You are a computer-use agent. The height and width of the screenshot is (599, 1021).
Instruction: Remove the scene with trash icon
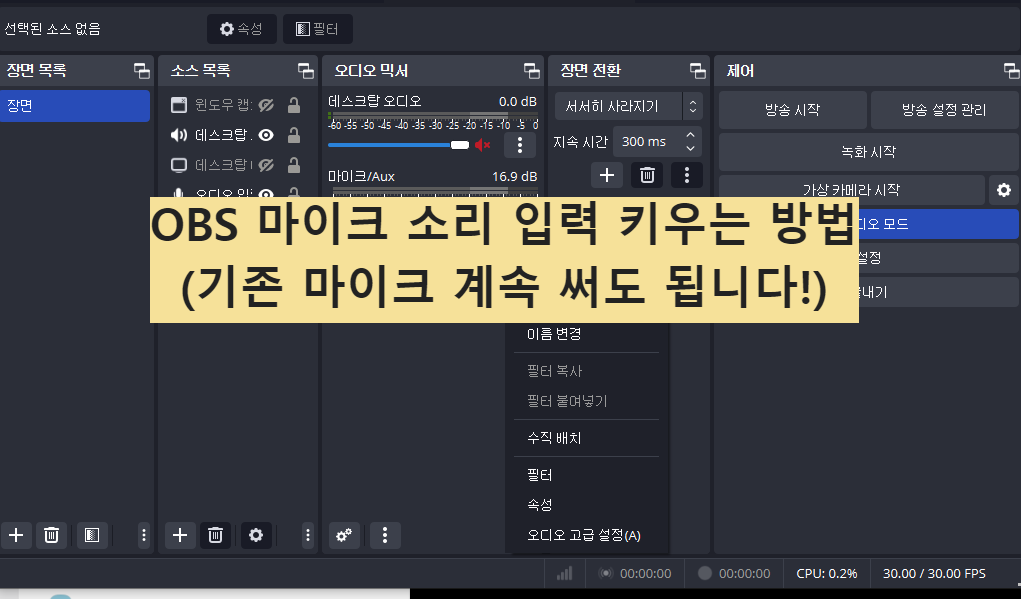click(51, 535)
